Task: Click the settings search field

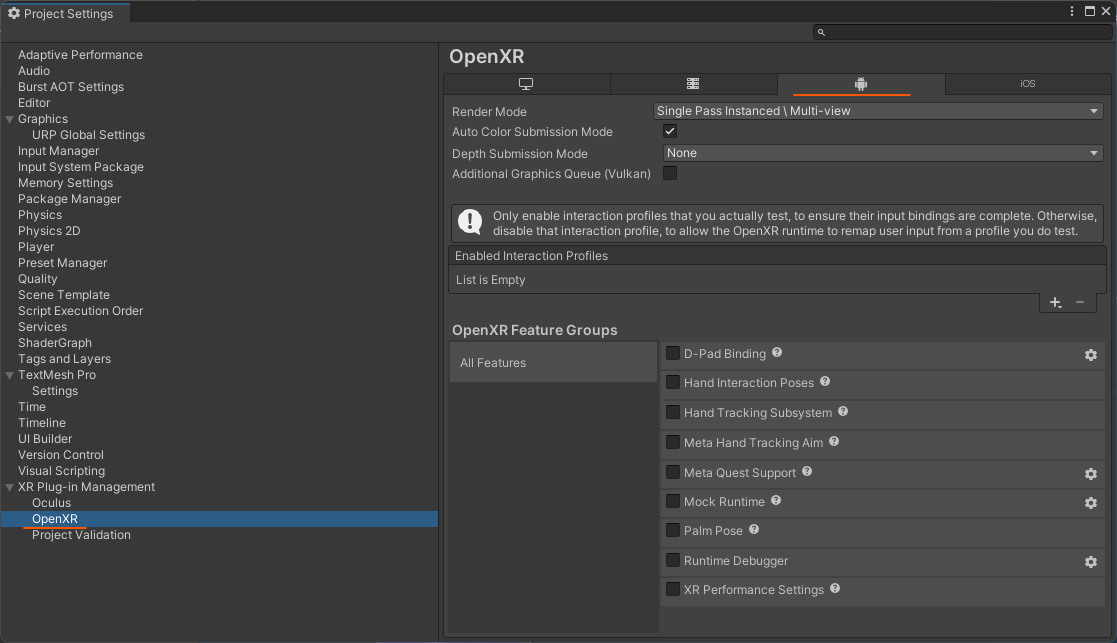Action: coord(962,32)
